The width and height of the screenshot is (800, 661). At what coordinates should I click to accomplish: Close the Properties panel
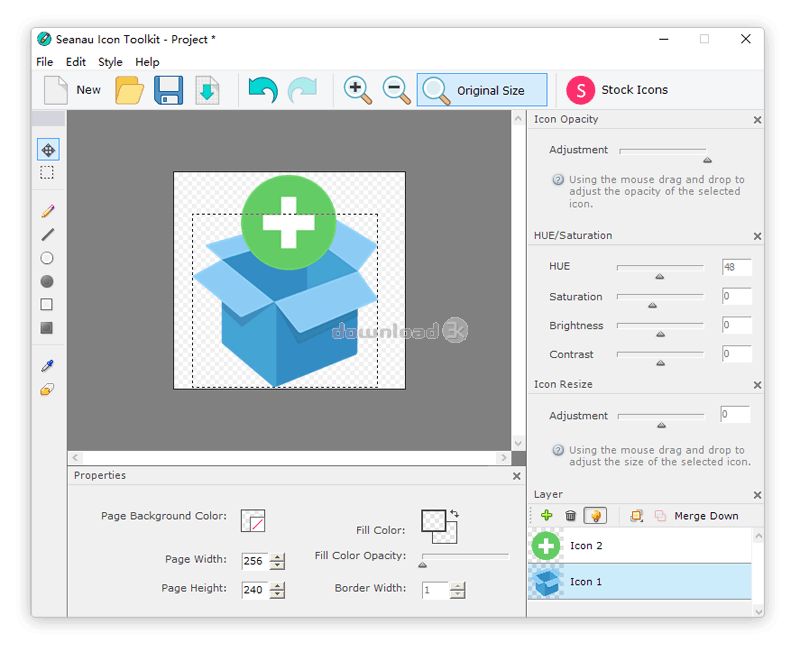tap(517, 476)
